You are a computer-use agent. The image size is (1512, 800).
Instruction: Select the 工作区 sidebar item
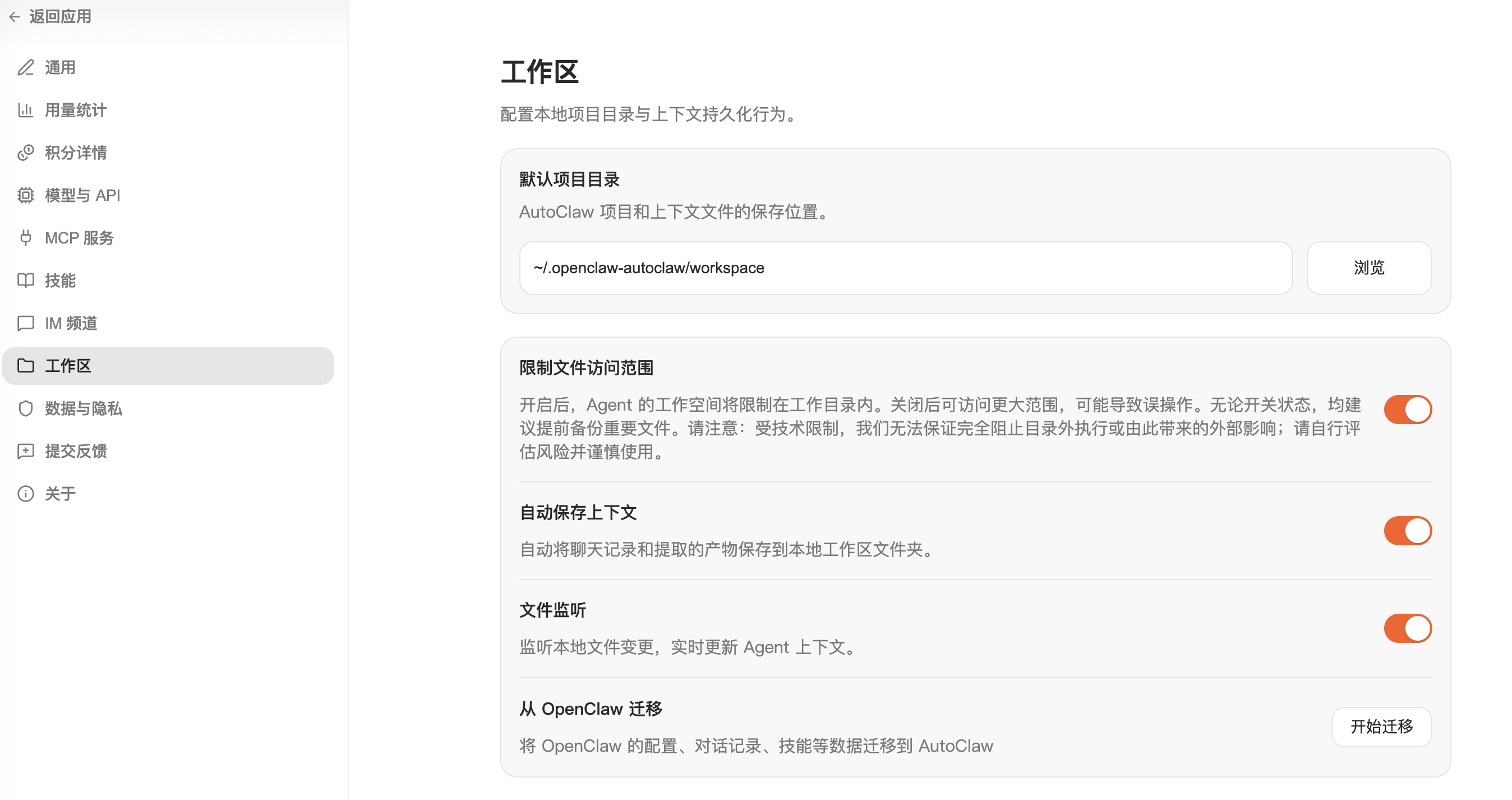tap(67, 366)
